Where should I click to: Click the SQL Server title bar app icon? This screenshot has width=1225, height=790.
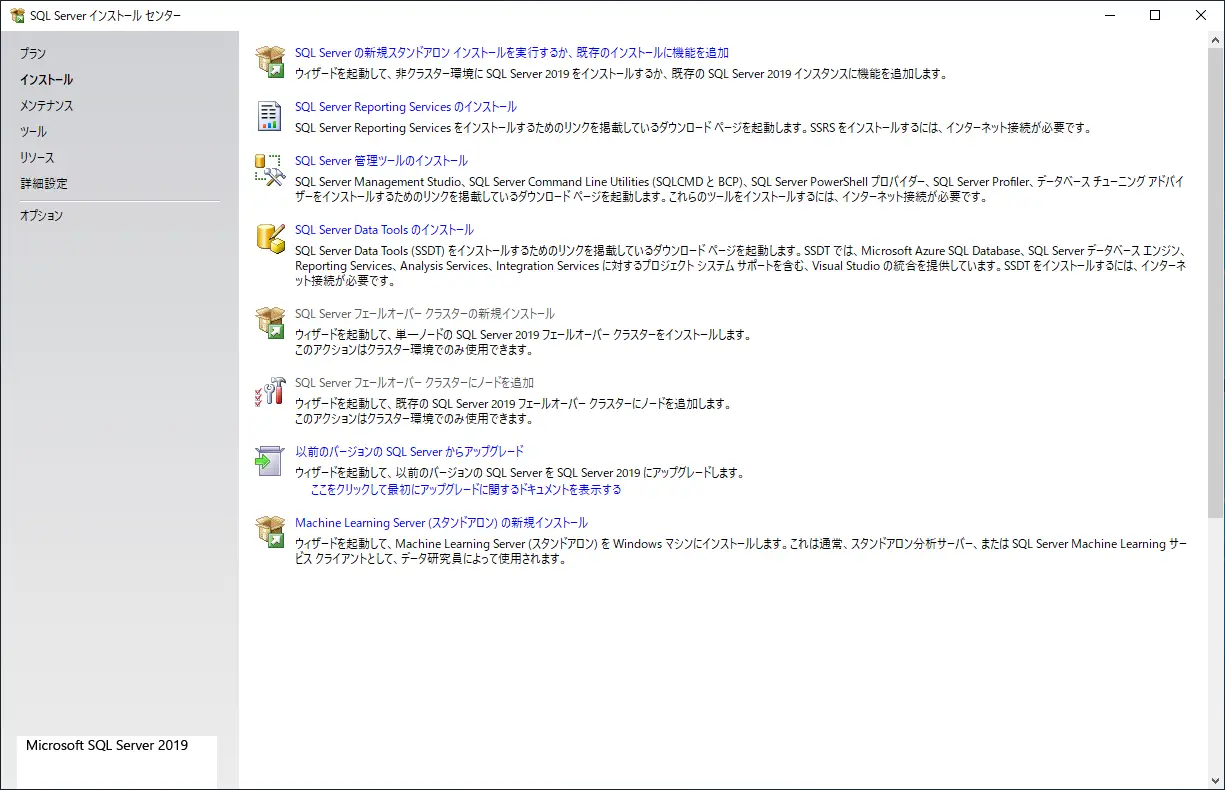click(17, 15)
